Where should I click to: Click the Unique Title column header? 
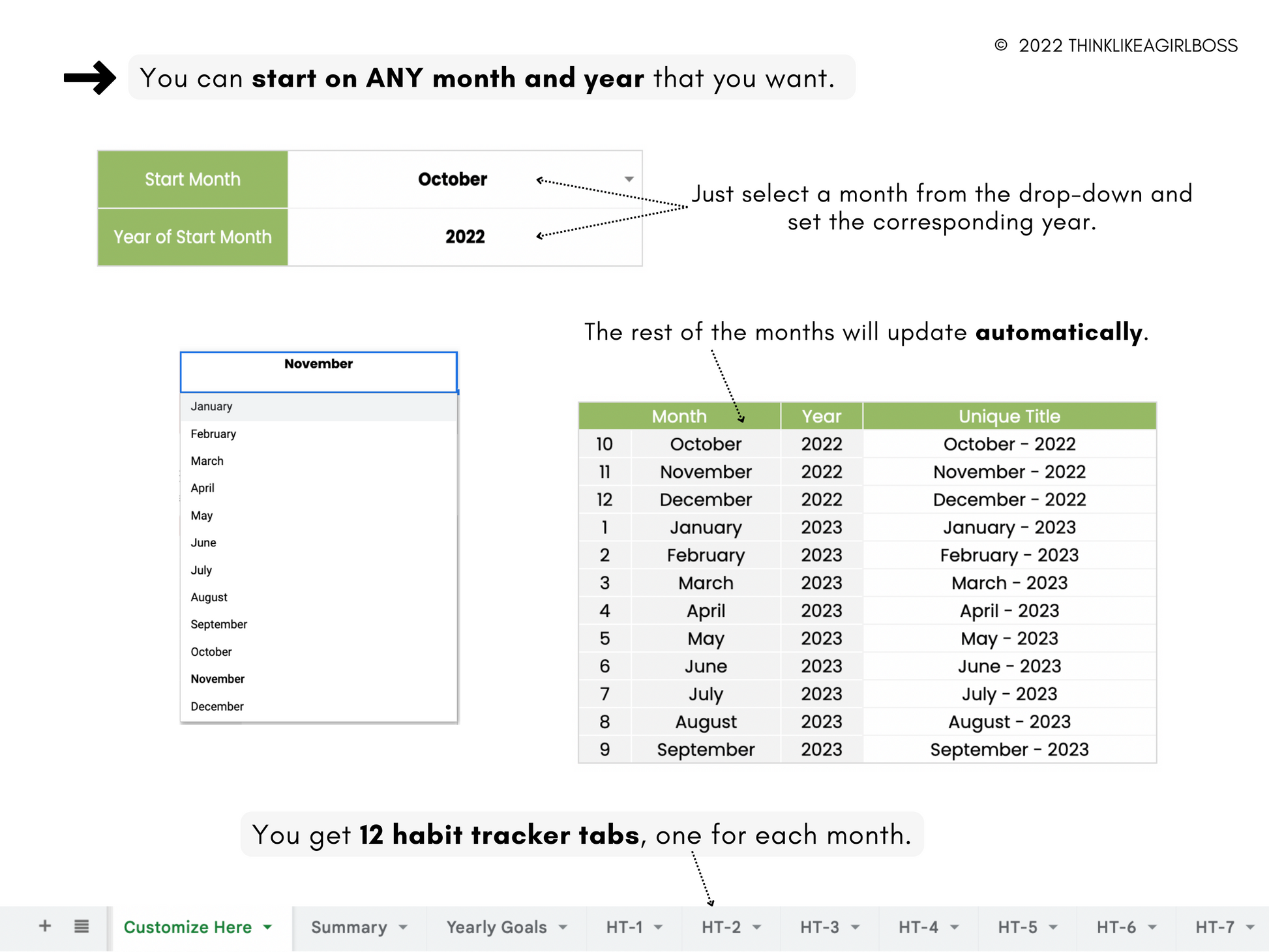tap(1009, 416)
